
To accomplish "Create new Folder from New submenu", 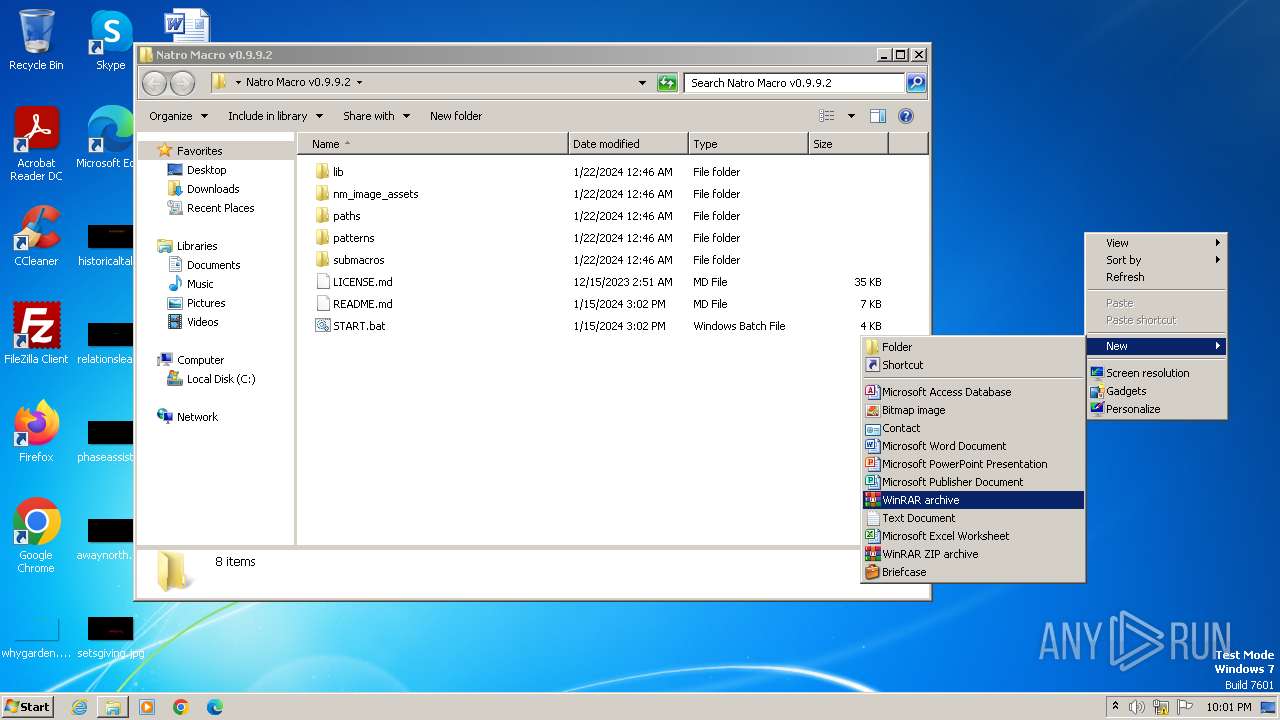I will (x=973, y=347).
